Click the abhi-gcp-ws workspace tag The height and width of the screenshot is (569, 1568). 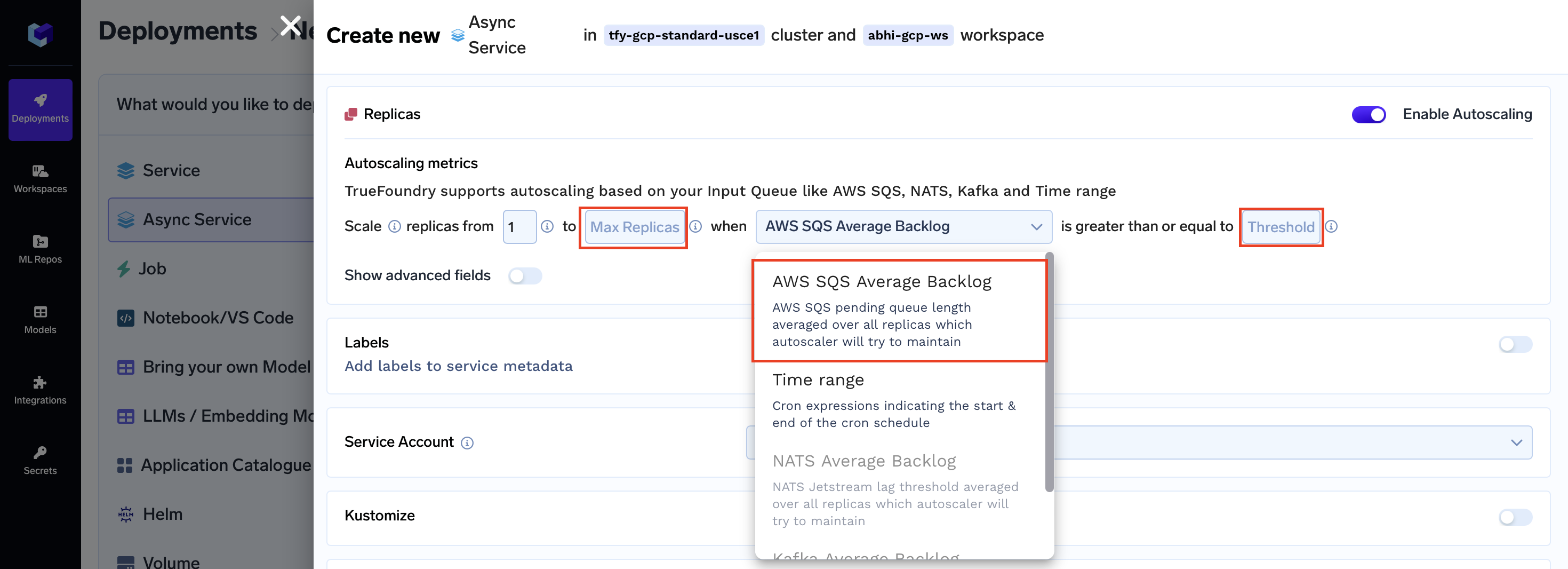pyautogui.click(x=908, y=35)
